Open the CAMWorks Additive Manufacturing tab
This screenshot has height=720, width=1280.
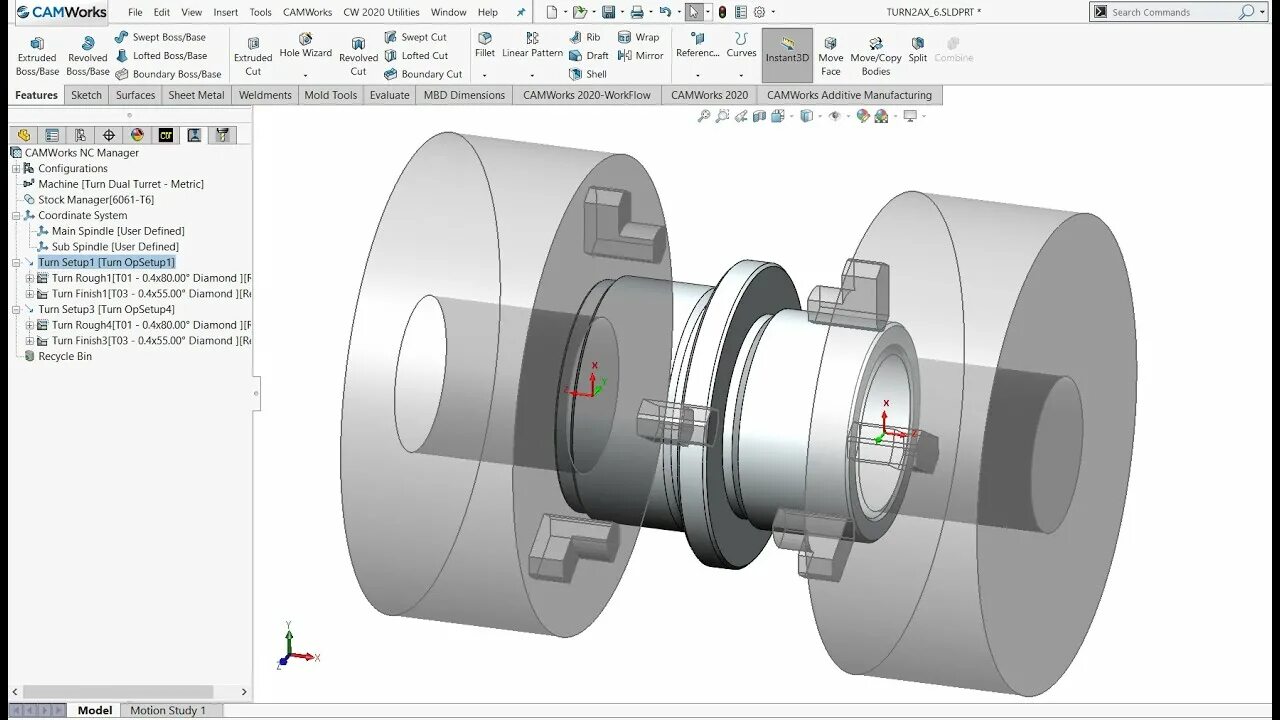[x=849, y=95]
